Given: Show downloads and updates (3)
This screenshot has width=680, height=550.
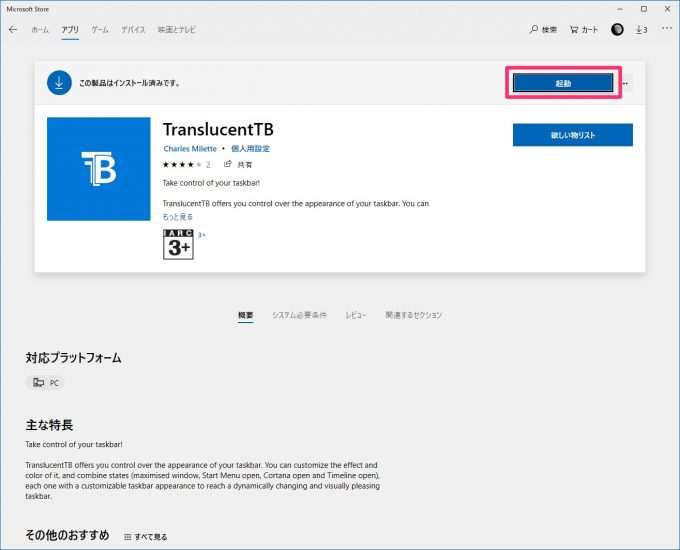Looking at the screenshot, I should pyautogui.click(x=641, y=29).
